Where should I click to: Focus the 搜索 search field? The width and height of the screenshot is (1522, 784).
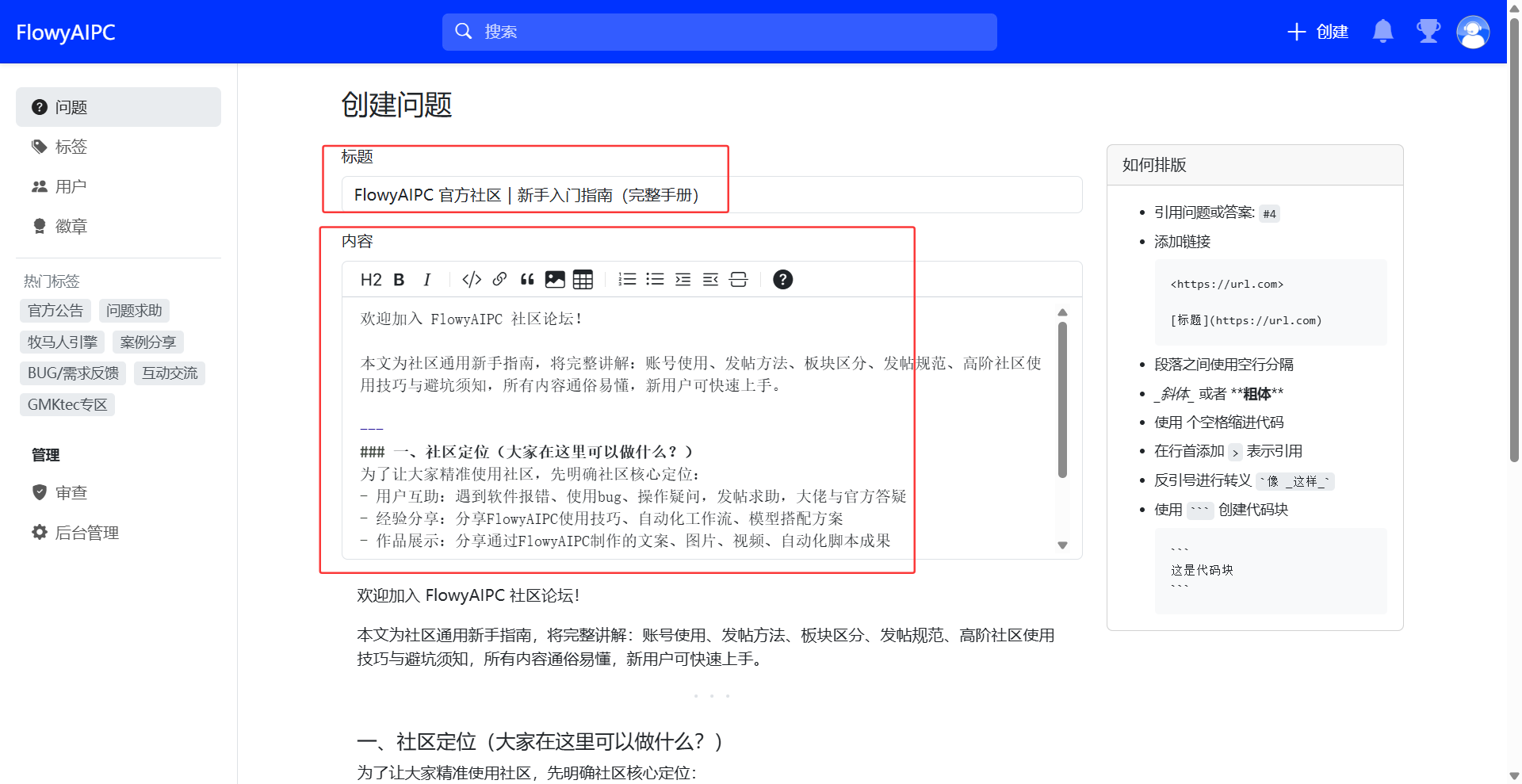pos(720,32)
